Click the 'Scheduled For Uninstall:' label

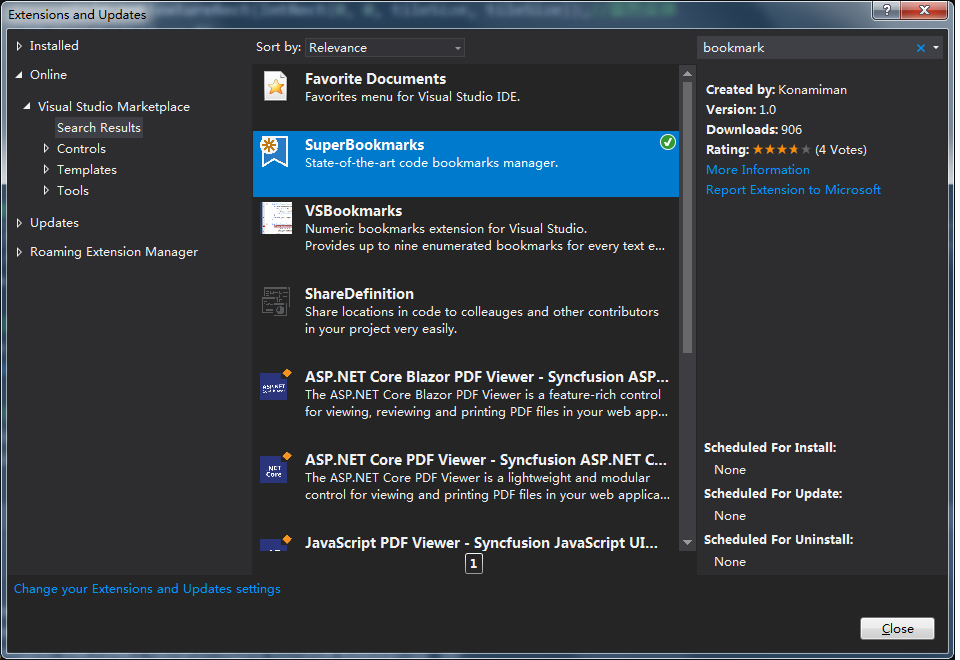[779, 539]
